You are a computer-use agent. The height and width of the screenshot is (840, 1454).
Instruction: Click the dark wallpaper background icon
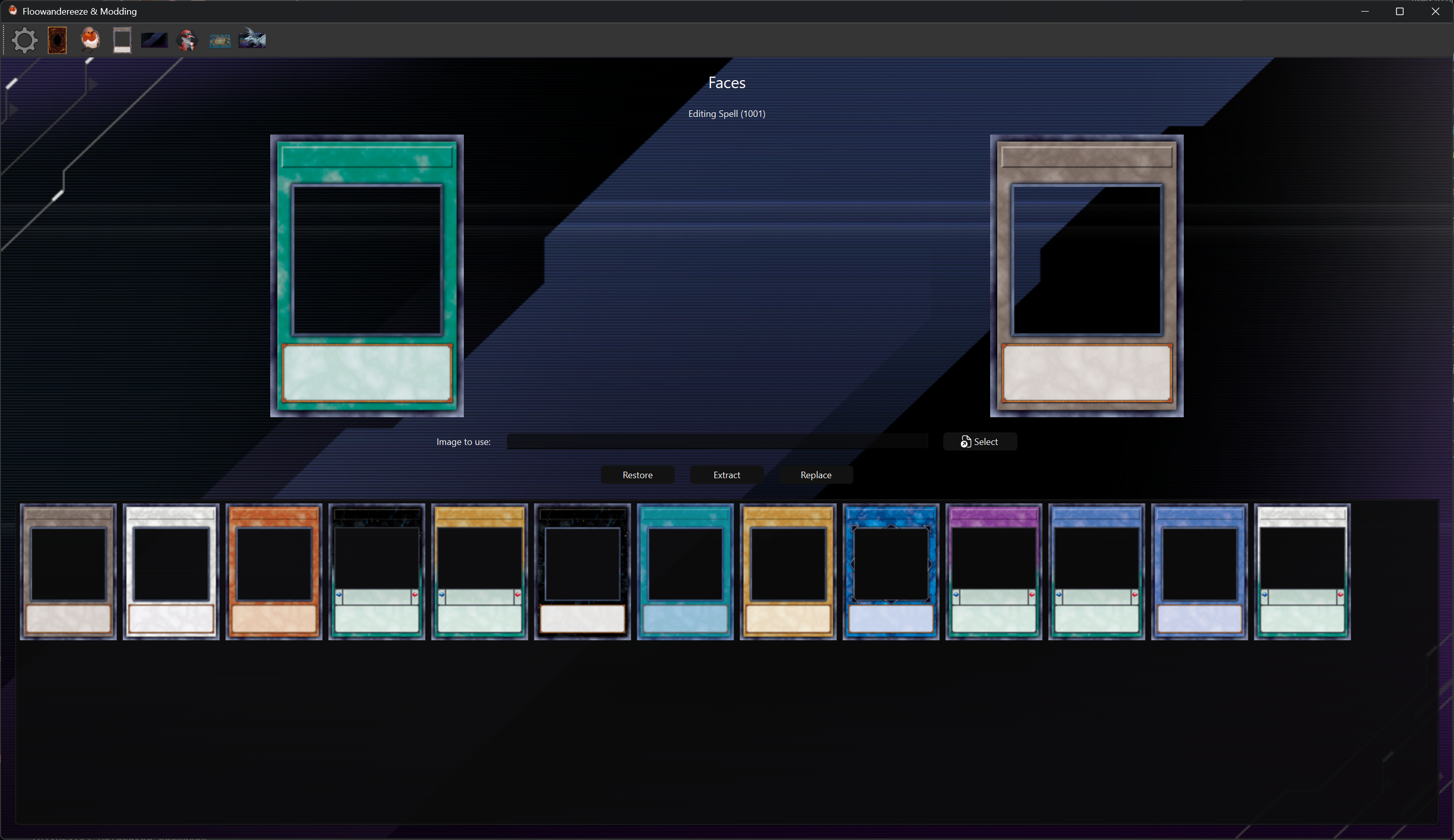pyautogui.click(x=154, y=40)
